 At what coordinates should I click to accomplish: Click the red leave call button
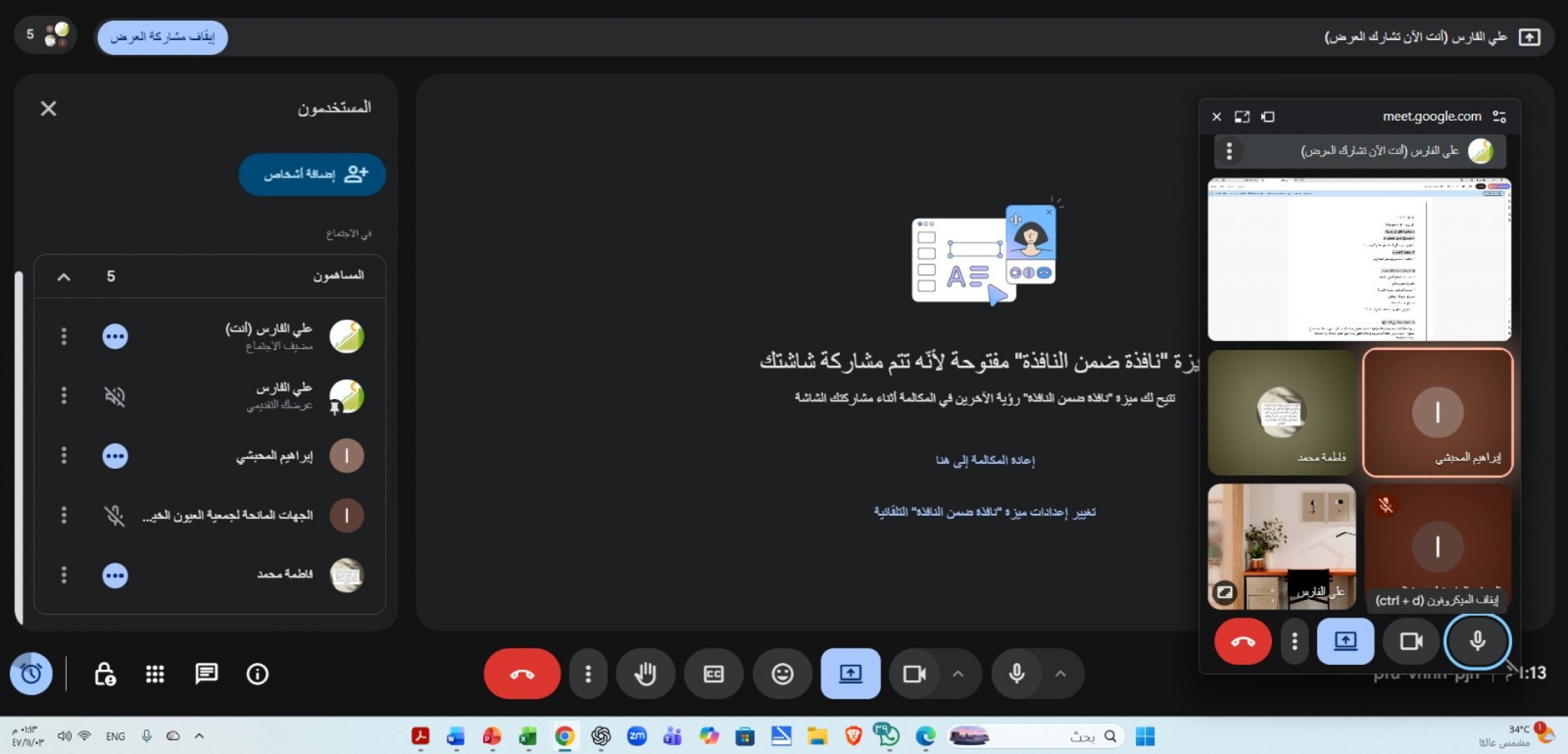tap(521, 674)
